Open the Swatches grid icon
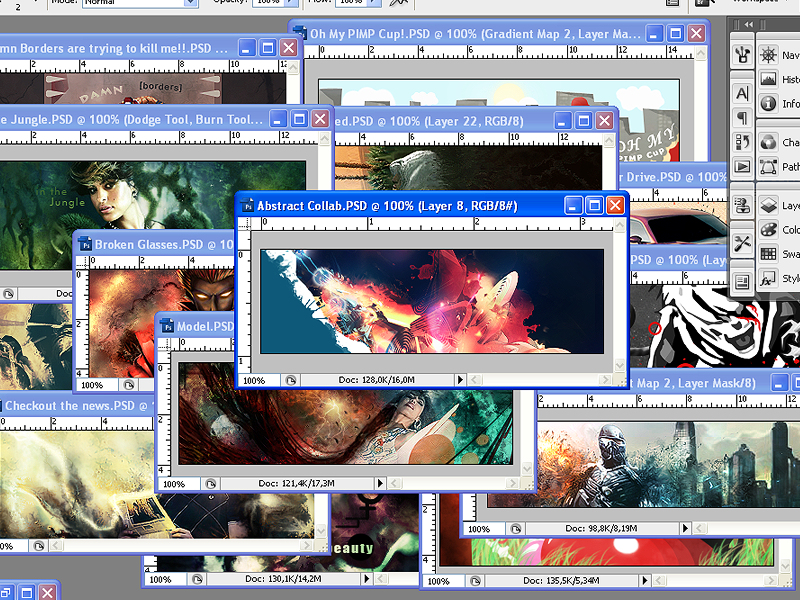Screen dimensions: 800x600 pos(768,254)
